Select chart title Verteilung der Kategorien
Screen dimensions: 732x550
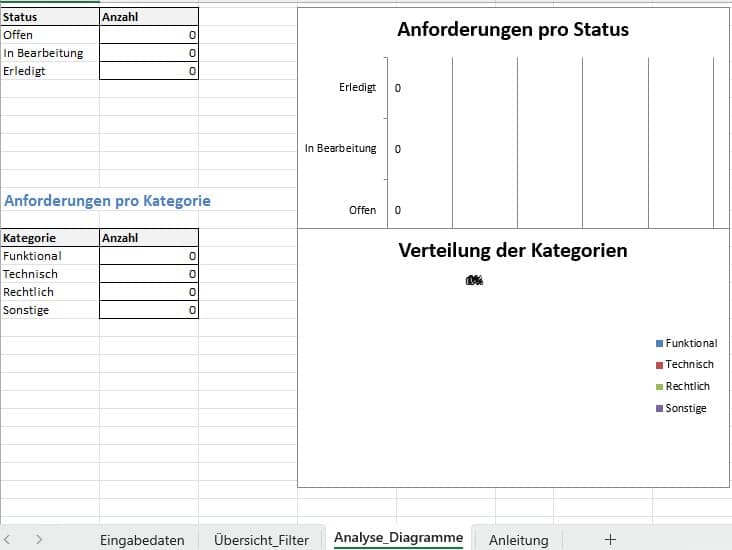coord(512,251)
